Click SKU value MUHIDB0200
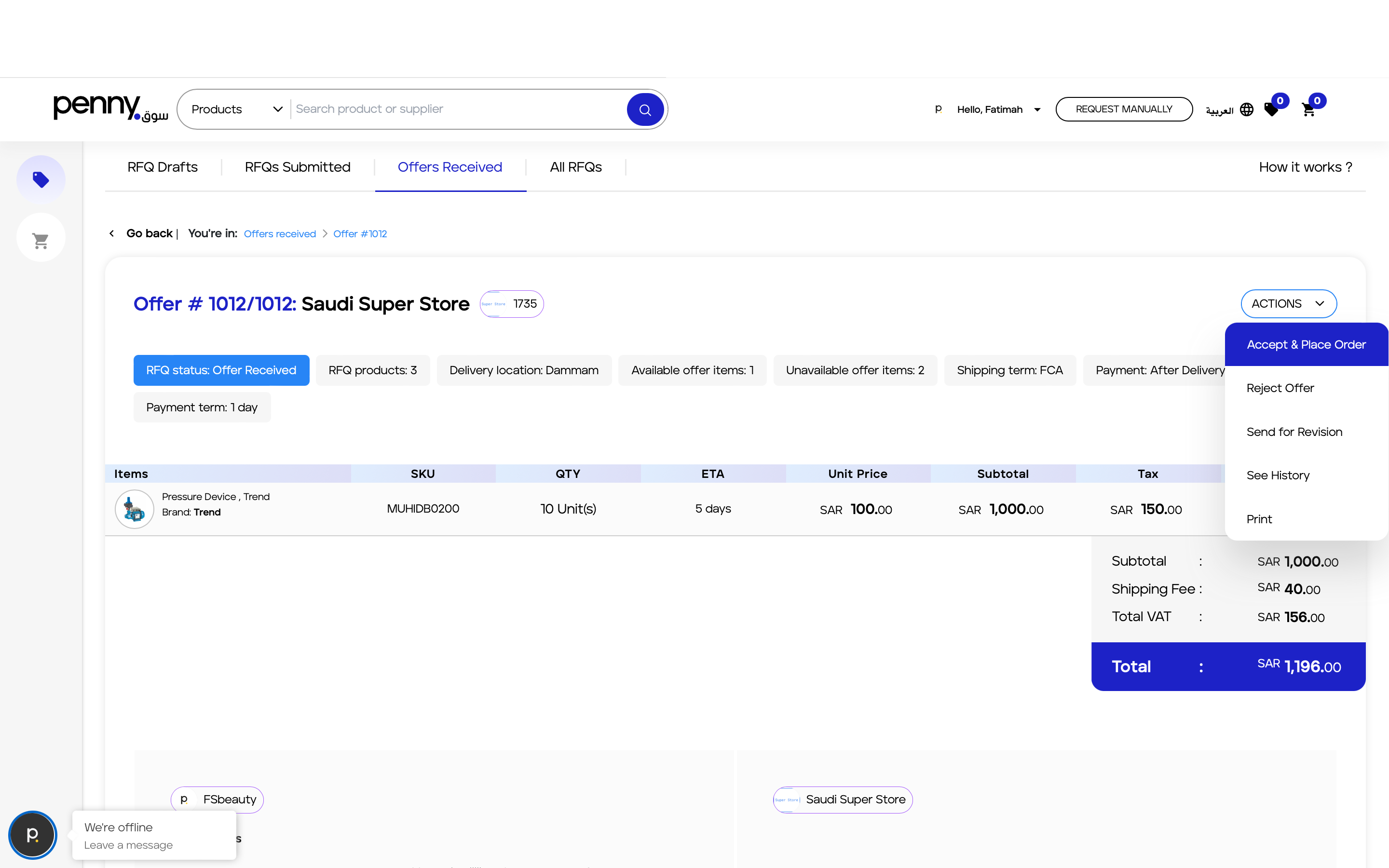Image resolution: width=1389 pixels, height=868 pixels. point(423,509)
